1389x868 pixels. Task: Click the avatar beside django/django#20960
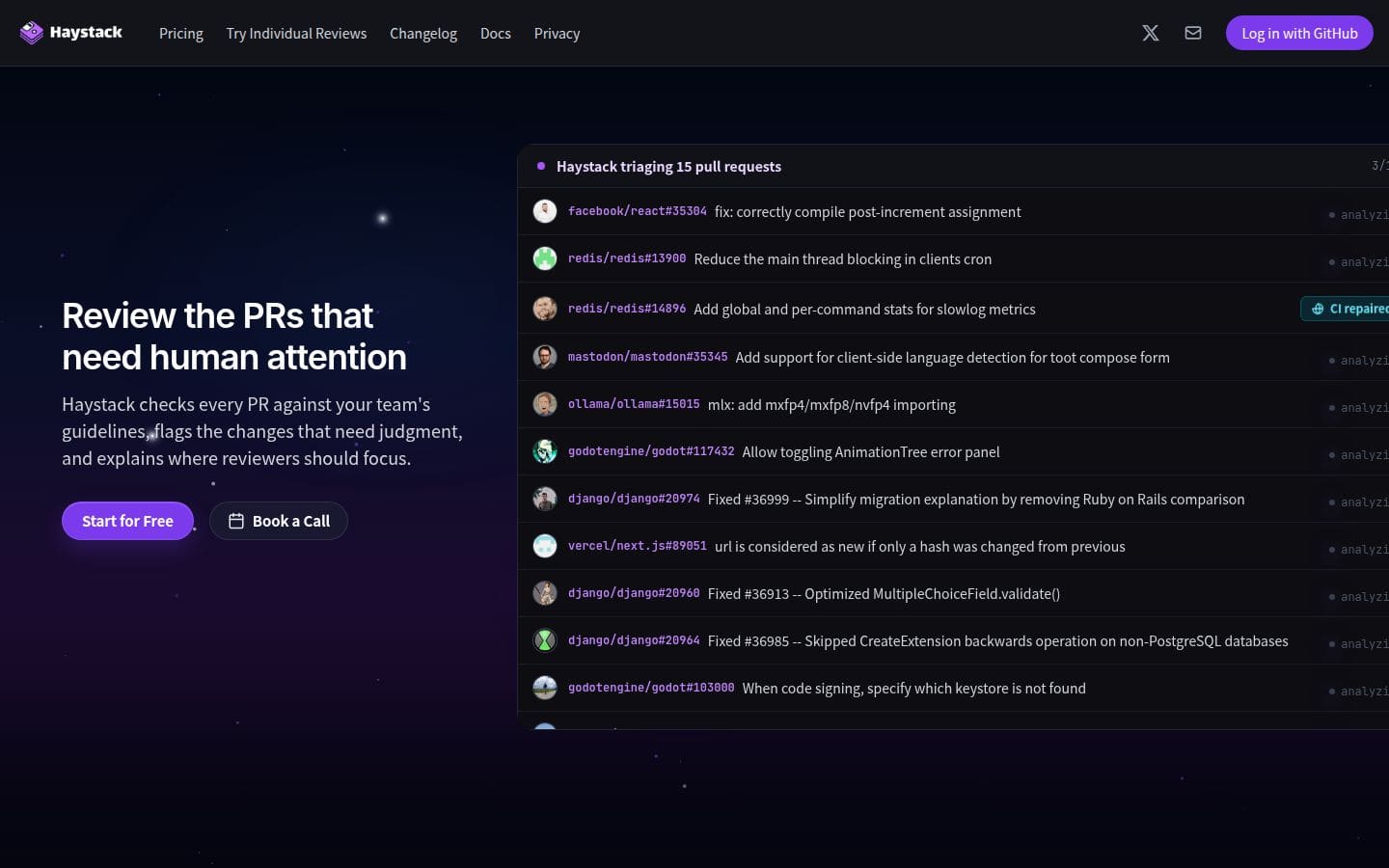coord(545,593)
